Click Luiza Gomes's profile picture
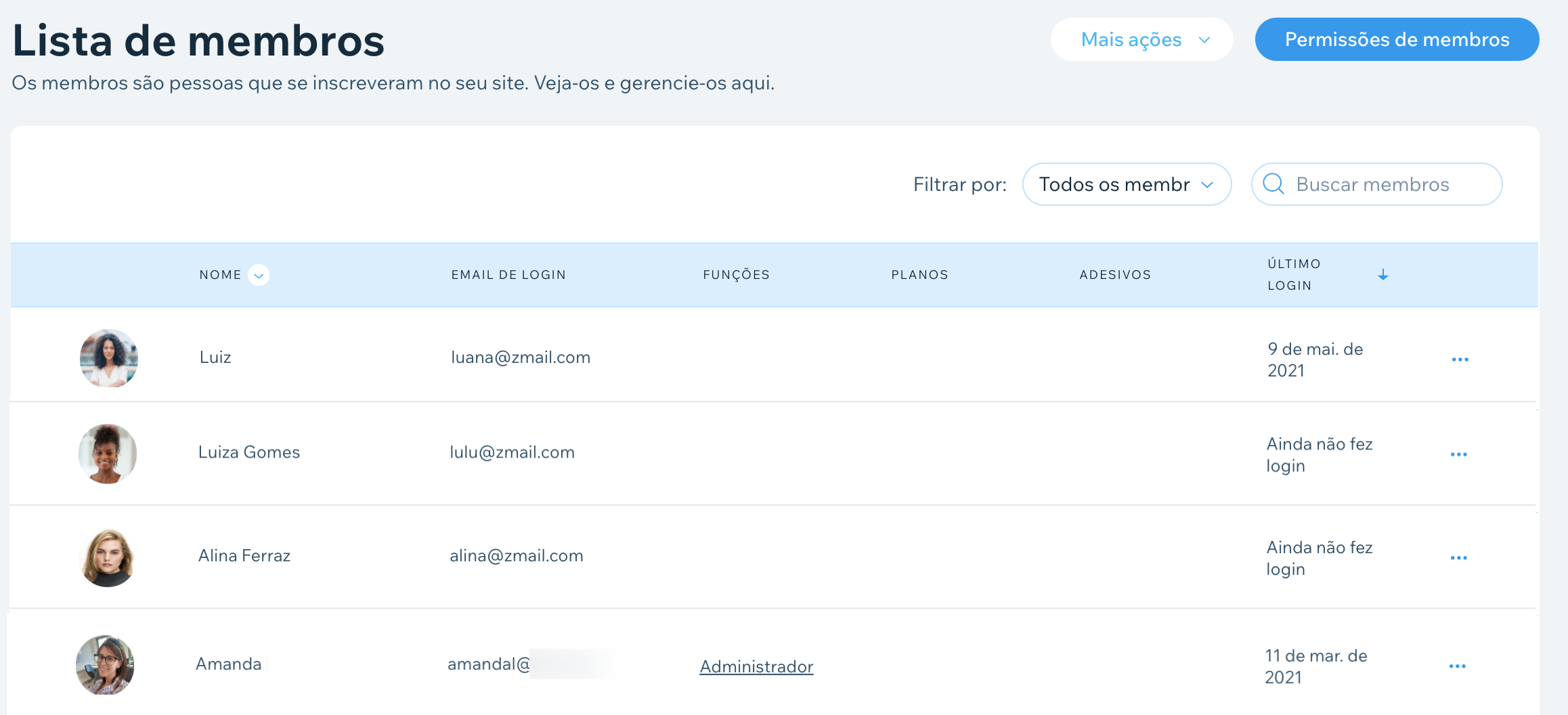The height and width of the screenshot is (715, 1568). (108, 454)
